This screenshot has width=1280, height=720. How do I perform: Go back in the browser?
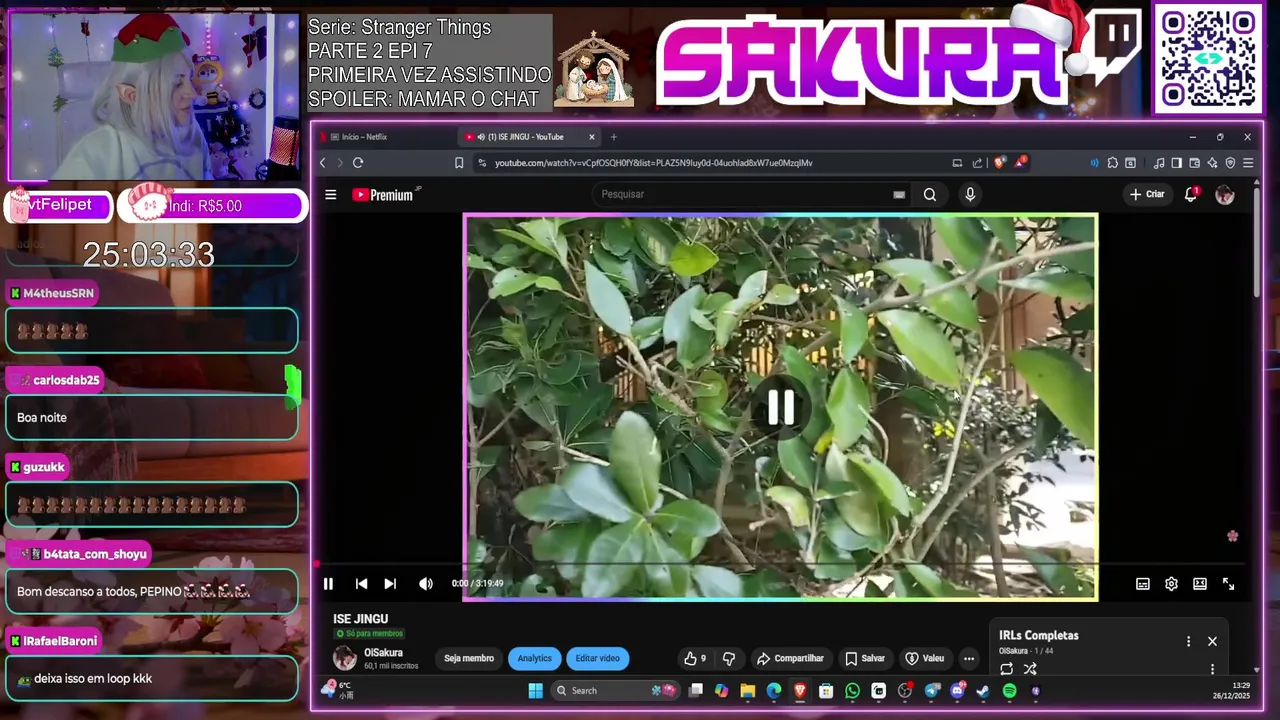[322, 163]
